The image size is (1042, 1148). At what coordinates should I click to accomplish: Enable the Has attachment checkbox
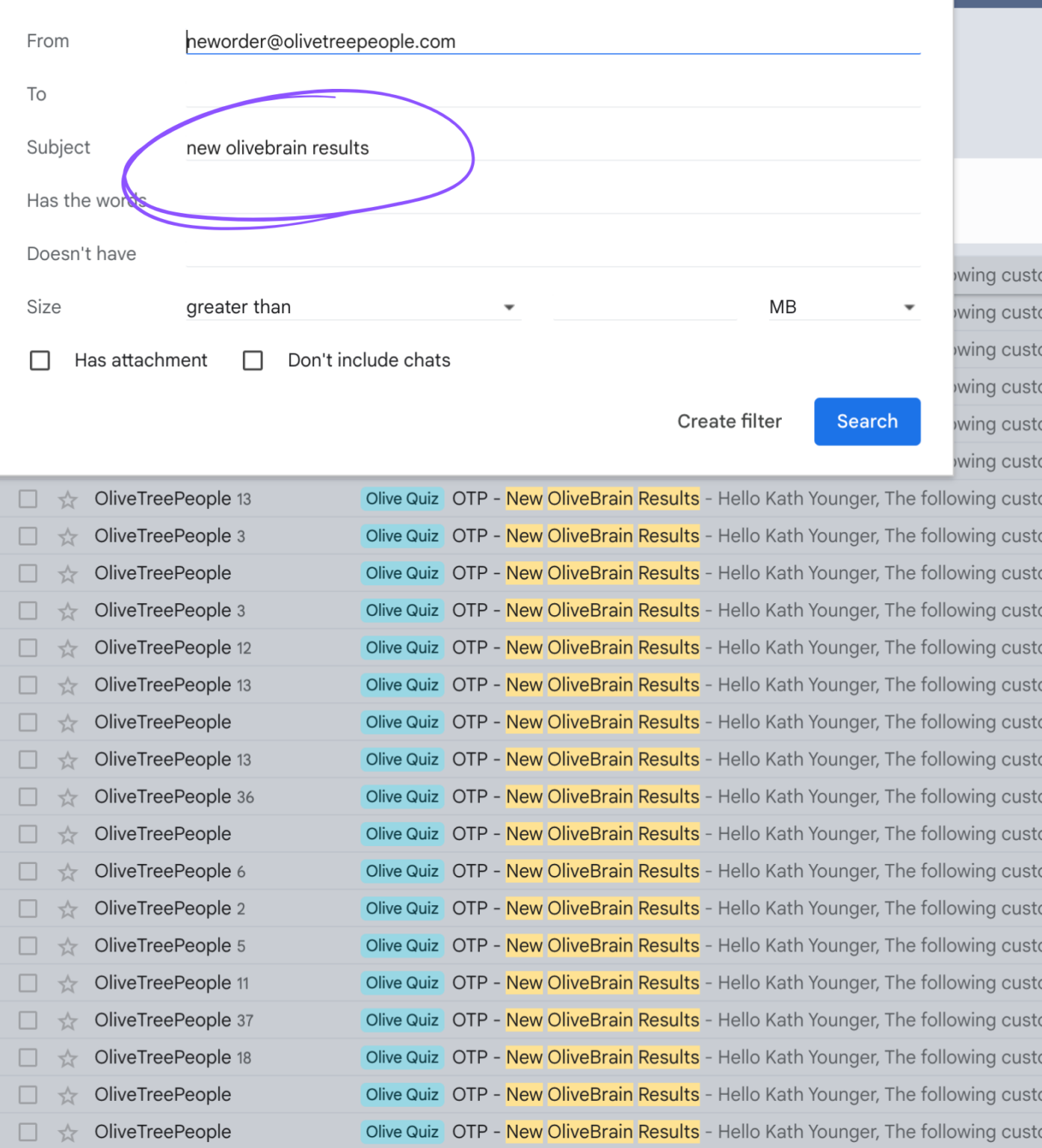point(40,361)
